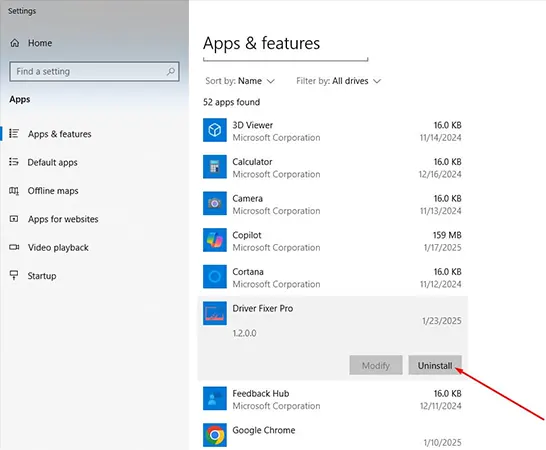Click the Cortana app icon
546x450 pixels.
click(x=214, y=277)
